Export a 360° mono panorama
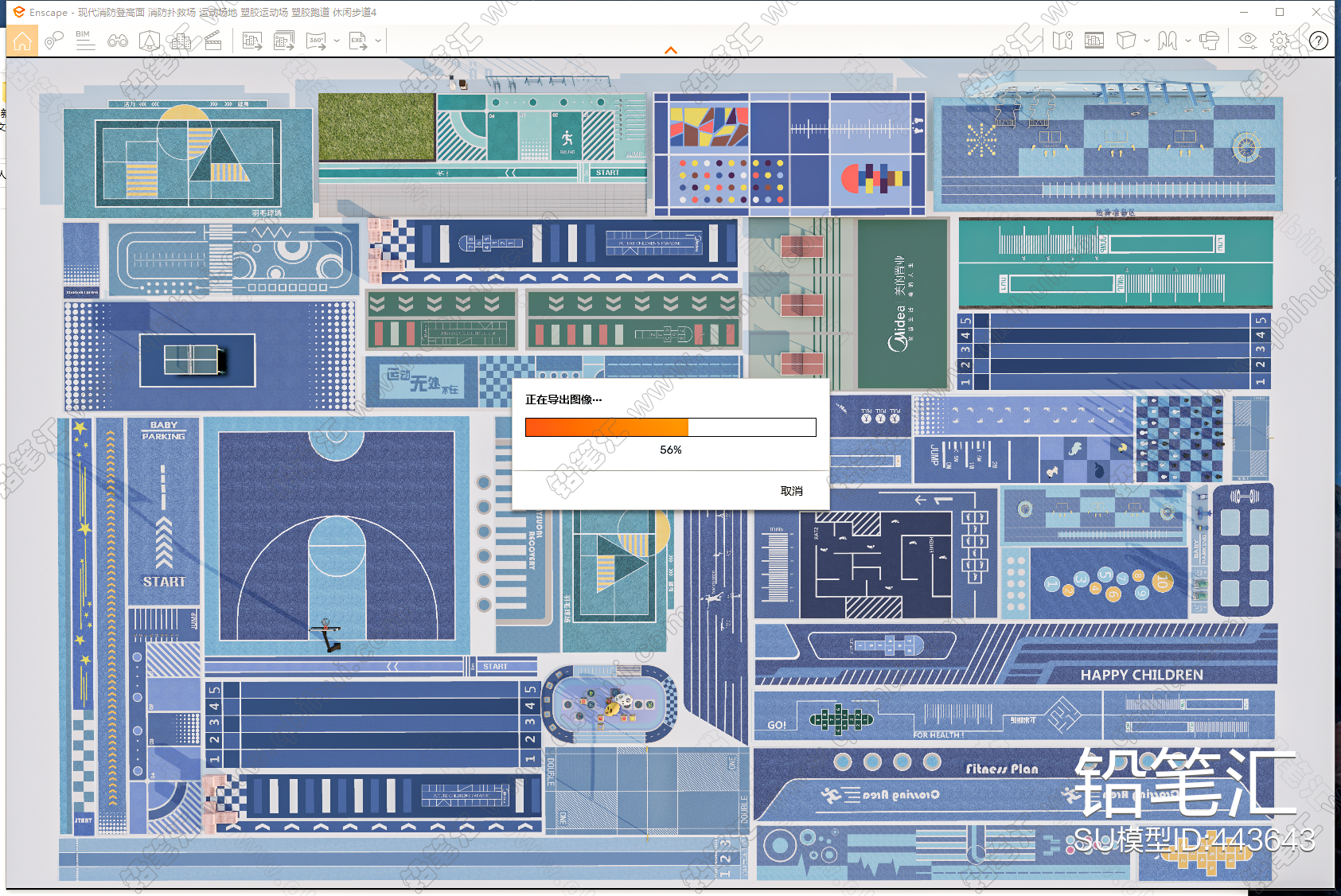 click(317, 41)
